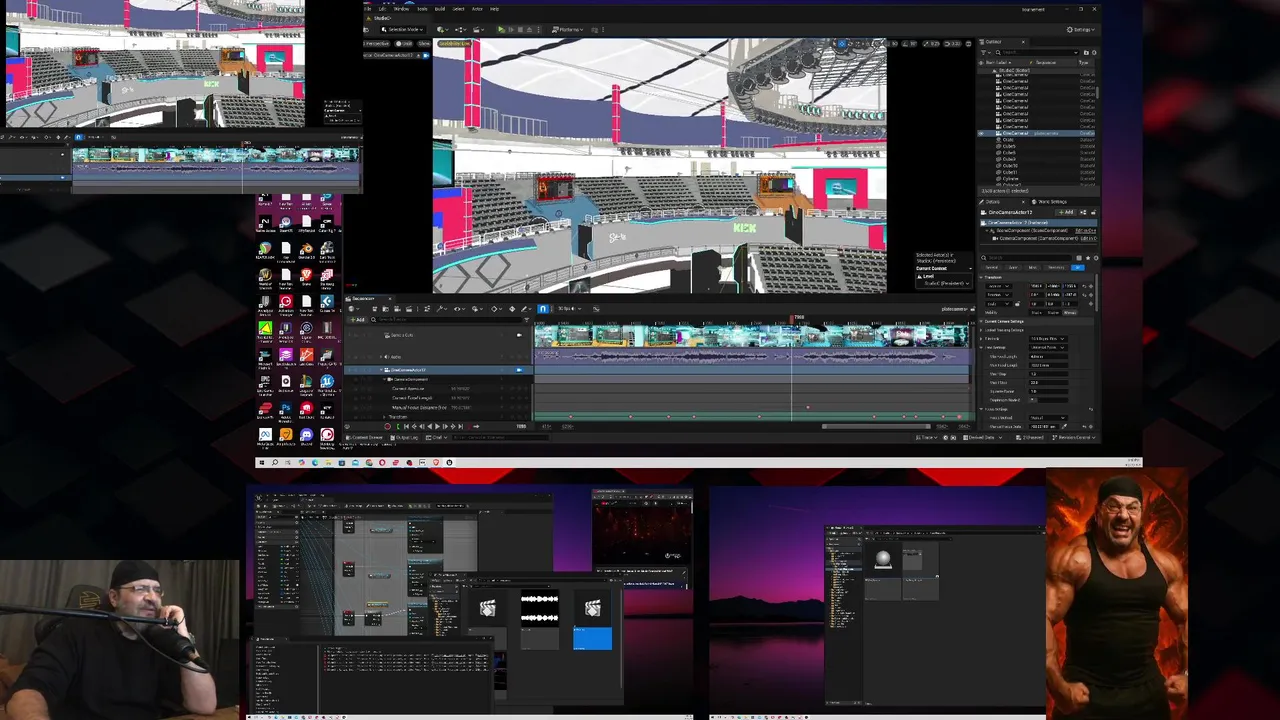This screenshot has height=720, width=1280.
Task: Select the Cube10 row in Outliner
Action: click(x=1037, y=166)
